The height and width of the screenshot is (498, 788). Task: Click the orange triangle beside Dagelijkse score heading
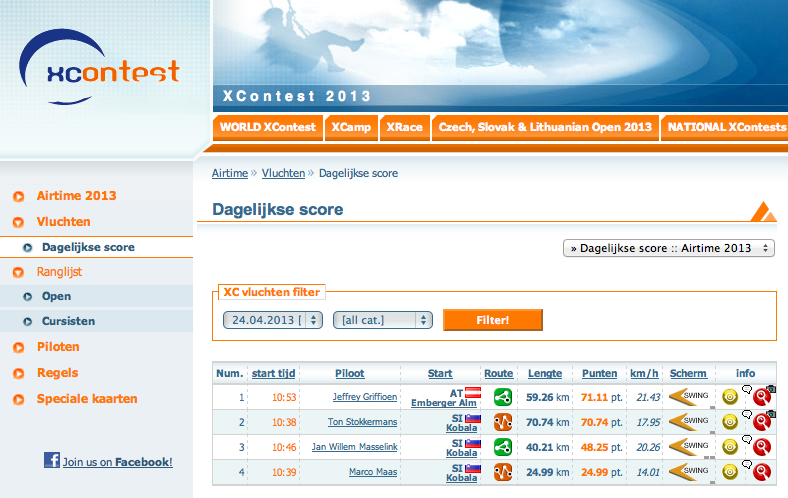coord(763,212)
